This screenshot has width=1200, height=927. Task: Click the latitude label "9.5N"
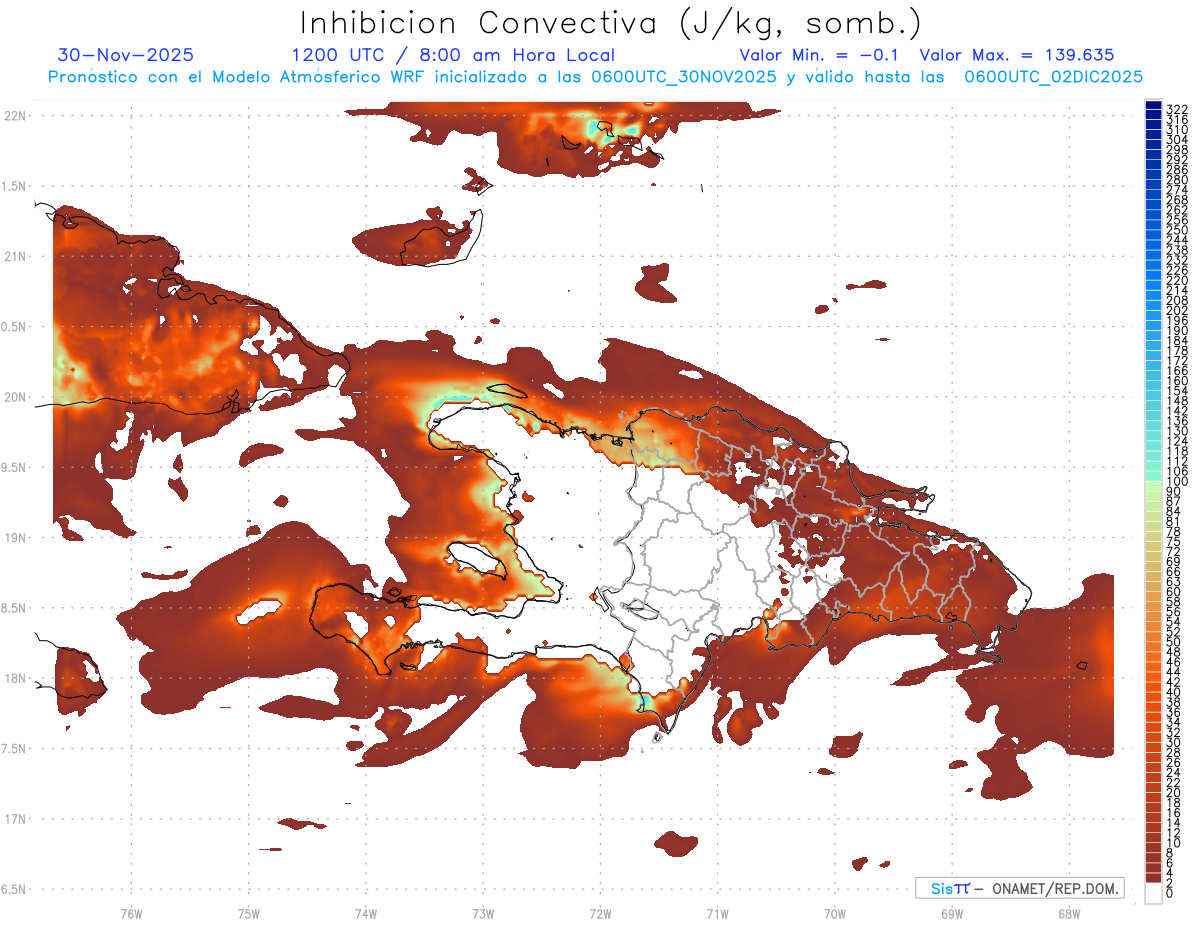pos(14,467)
